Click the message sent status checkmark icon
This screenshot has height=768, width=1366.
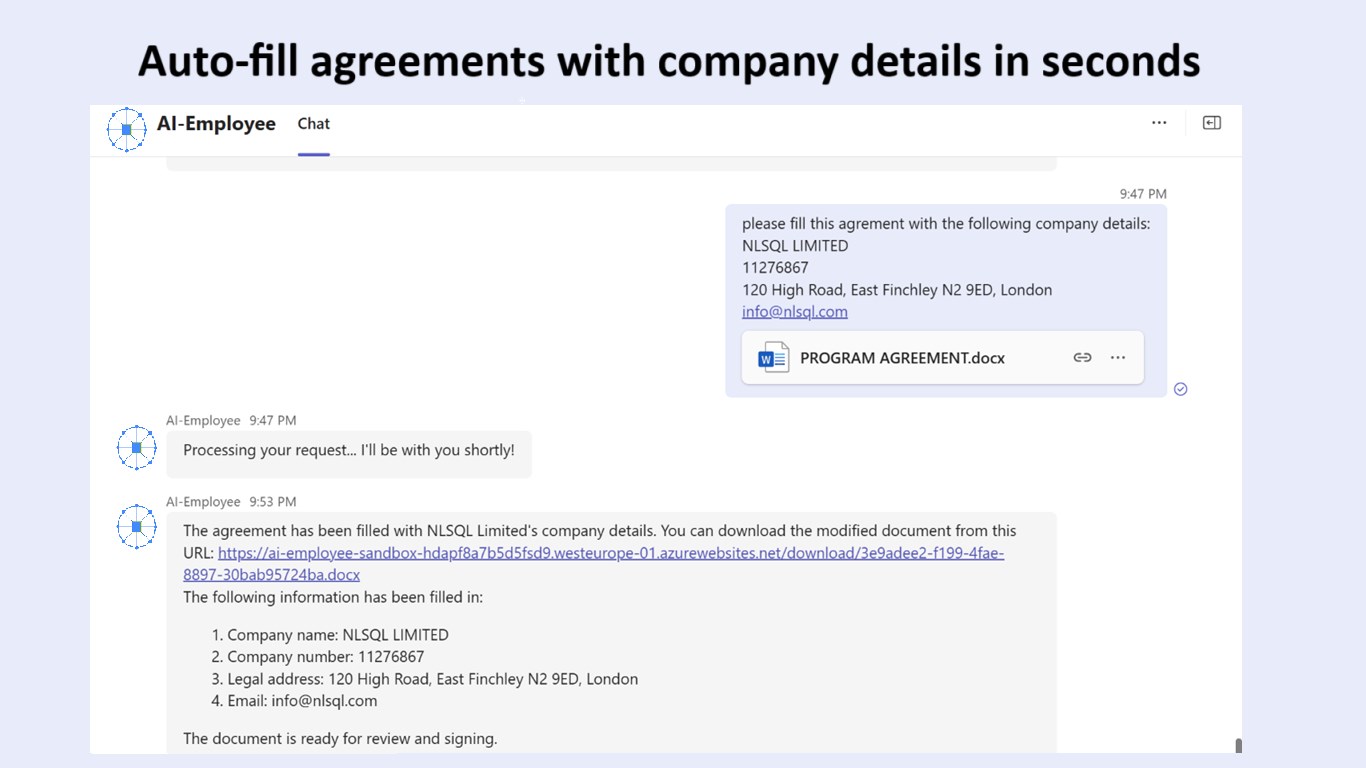point(1180,389)
